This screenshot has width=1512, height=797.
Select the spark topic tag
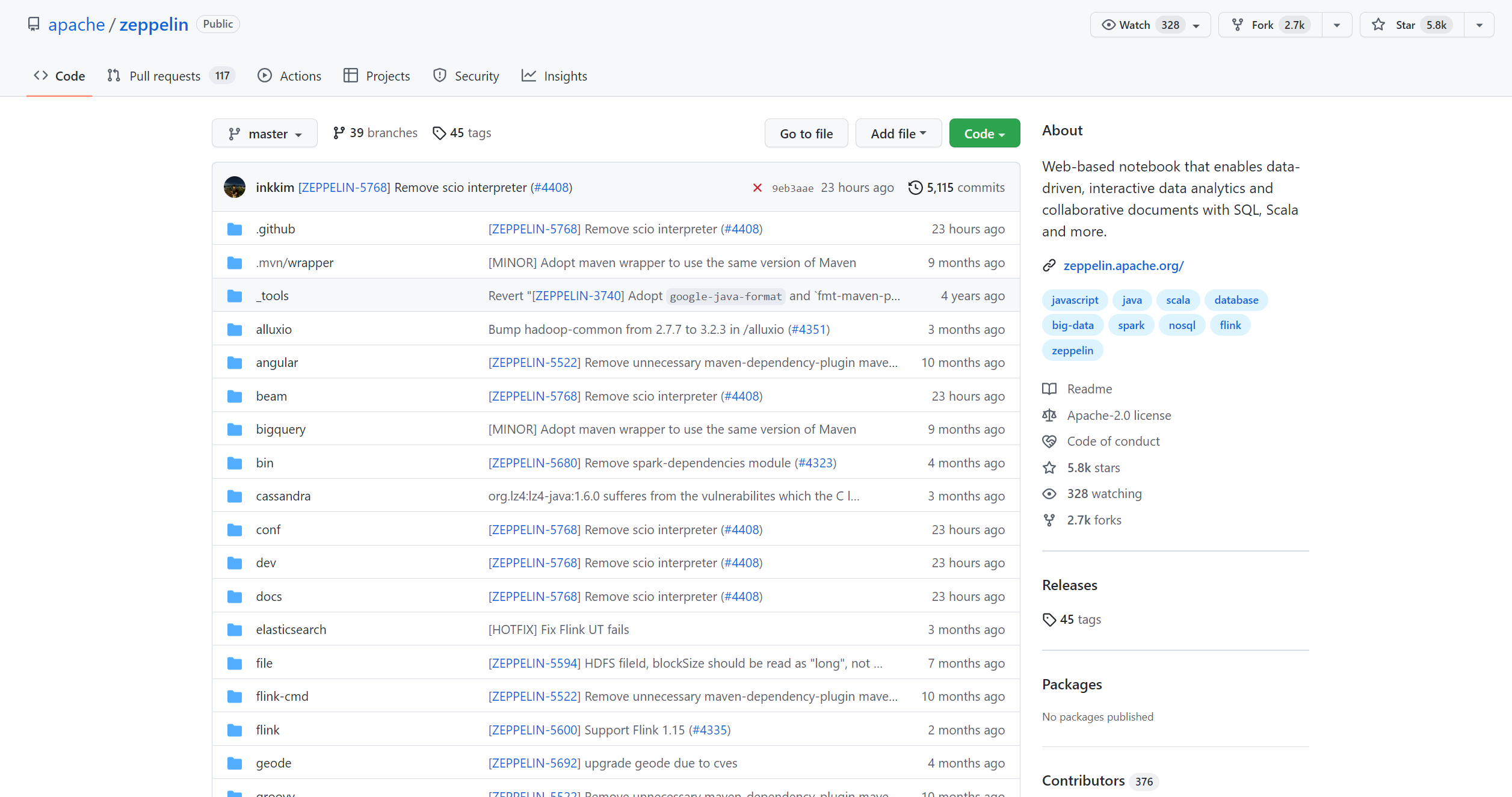point(1131,325)
